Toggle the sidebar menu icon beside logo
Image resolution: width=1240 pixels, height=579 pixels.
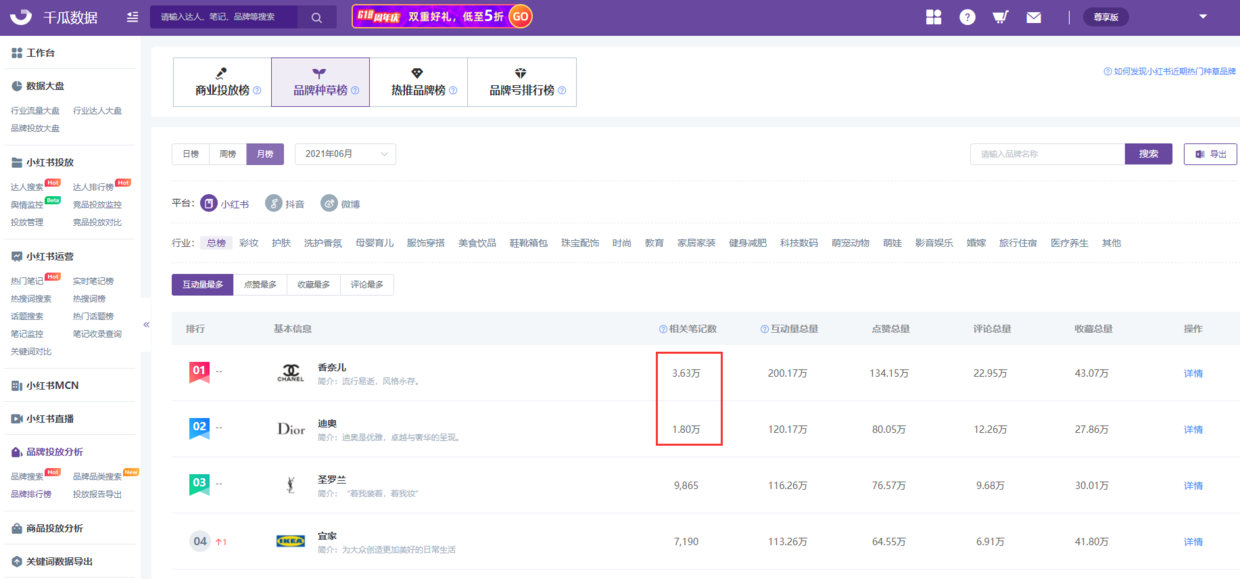tap(133, 17)
